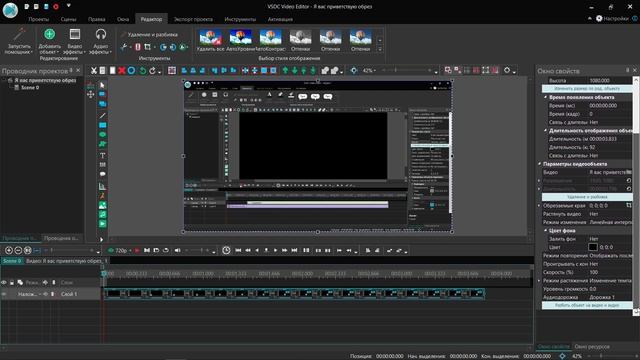Select the Line drawing tool in left toolbar
The height and width of the screenshot is (360, 640).
[x=102, y=116]
